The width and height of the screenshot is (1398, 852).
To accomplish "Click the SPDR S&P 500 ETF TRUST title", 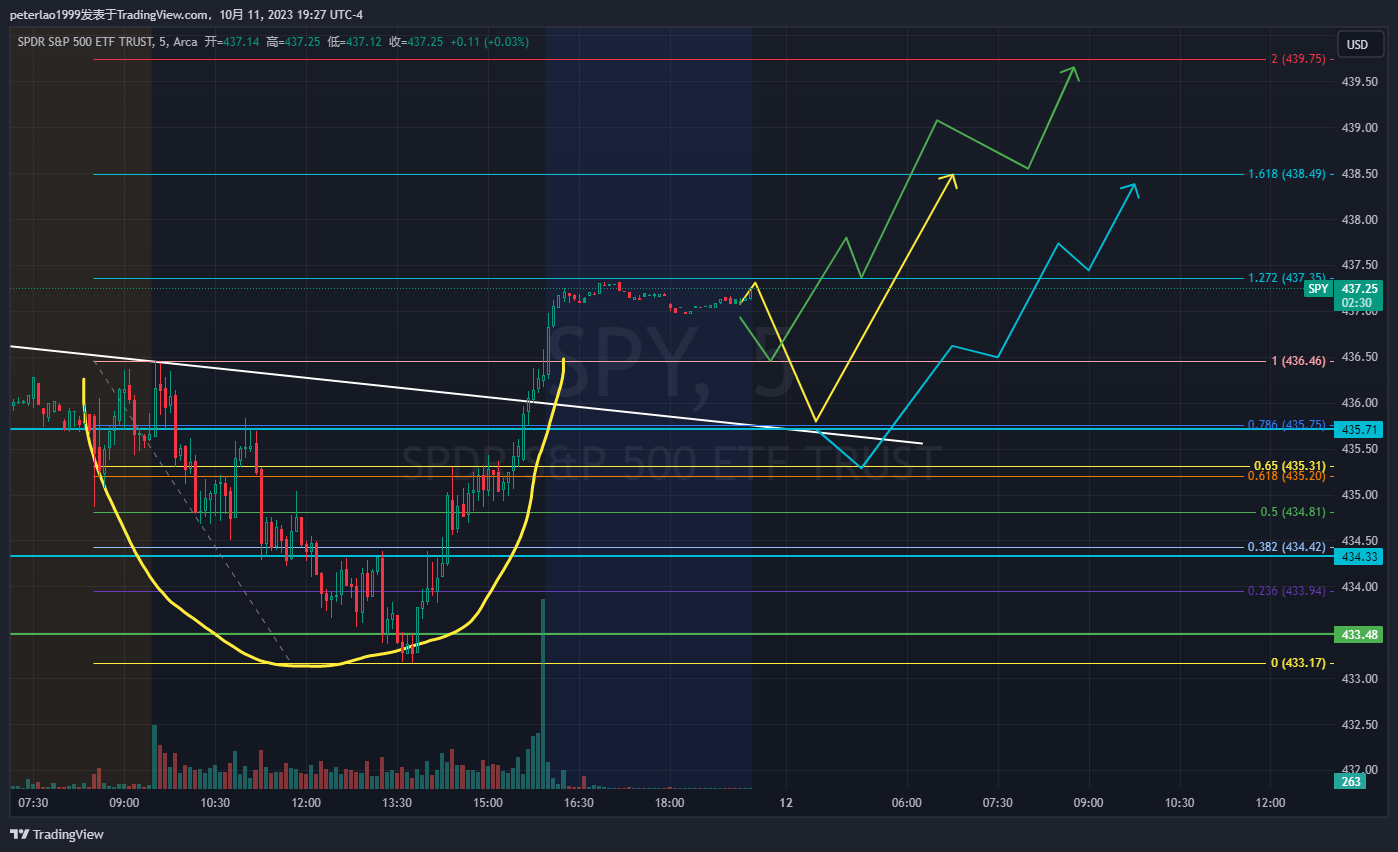I will point(84,42).
